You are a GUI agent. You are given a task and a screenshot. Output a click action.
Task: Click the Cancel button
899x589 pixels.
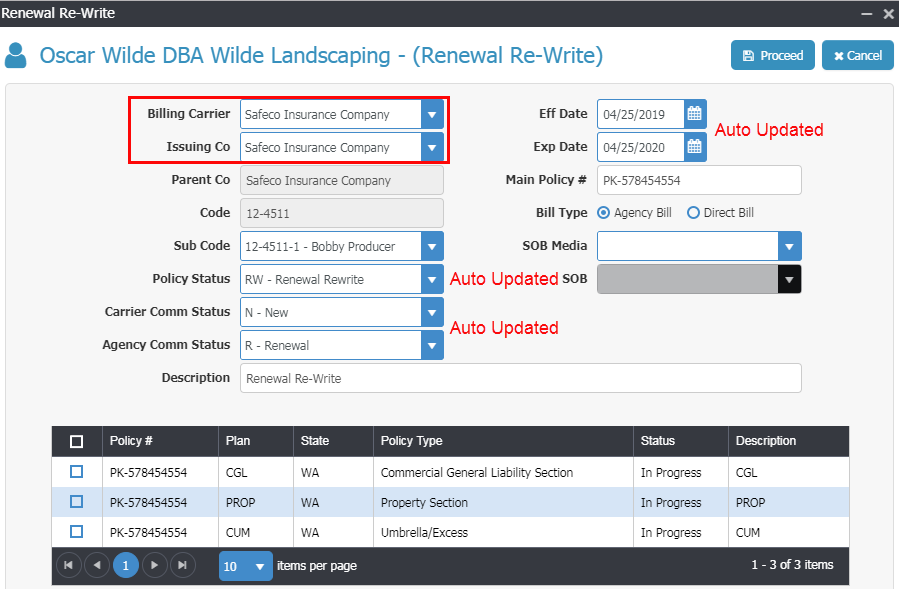click(858, 56)
